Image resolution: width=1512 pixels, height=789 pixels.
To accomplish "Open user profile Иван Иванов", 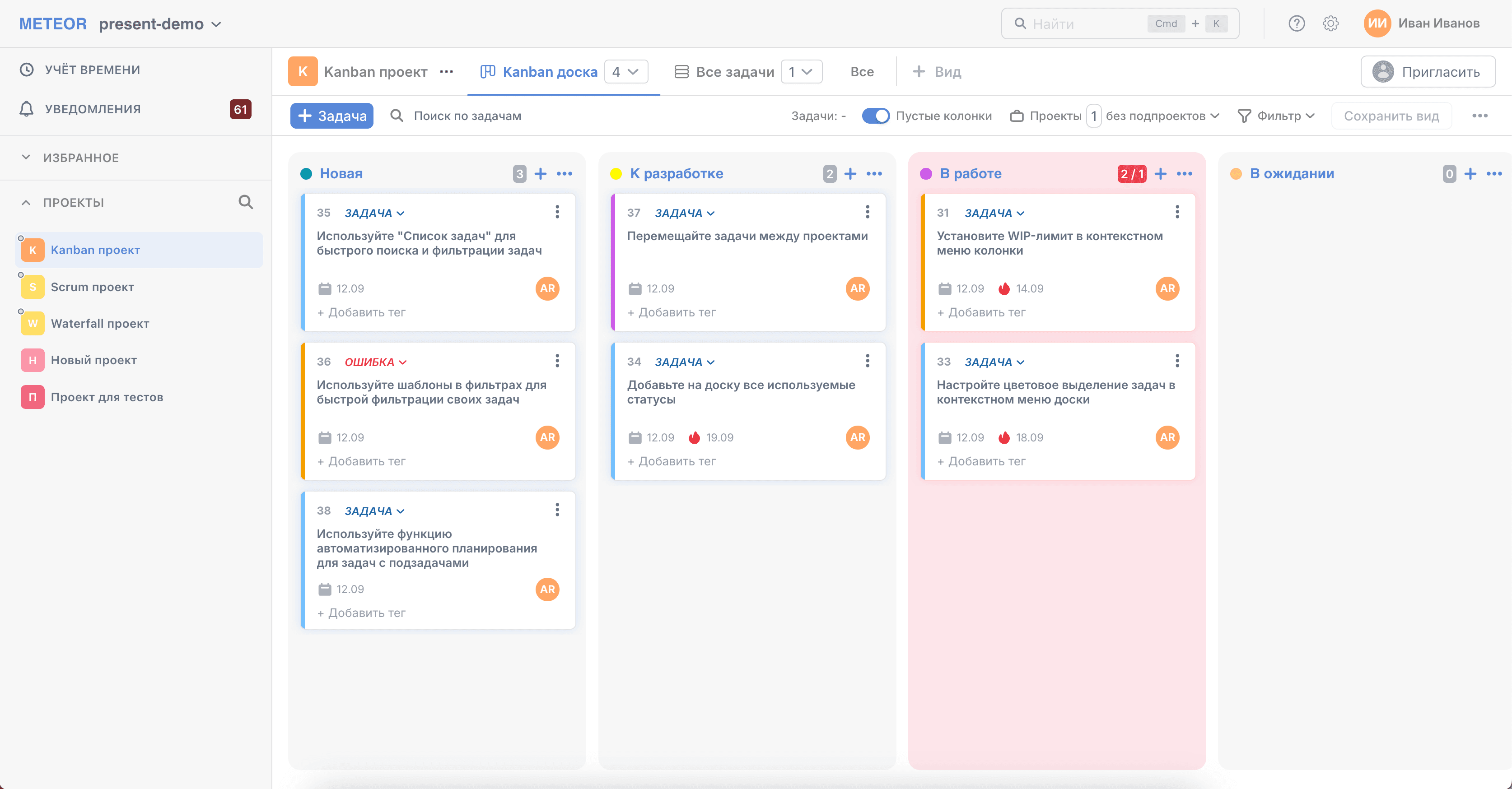I will 1422,23.
